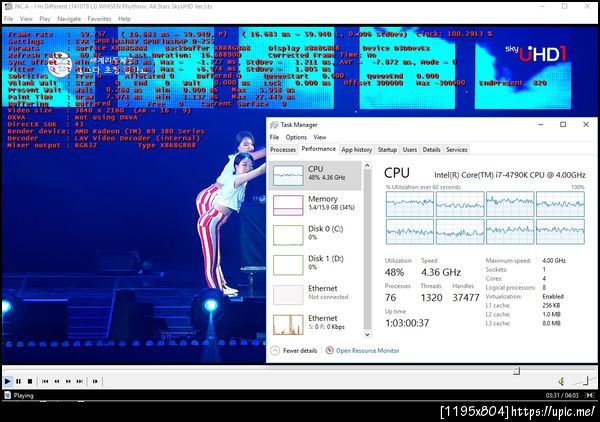The image size is (600, 422).
Task: Select the Memory resource entry
Action: coord(315,205)
